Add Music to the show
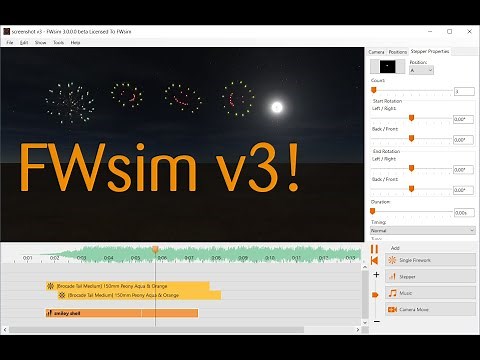The width and height of the screenshot is (480, 360). coord(430,293)
